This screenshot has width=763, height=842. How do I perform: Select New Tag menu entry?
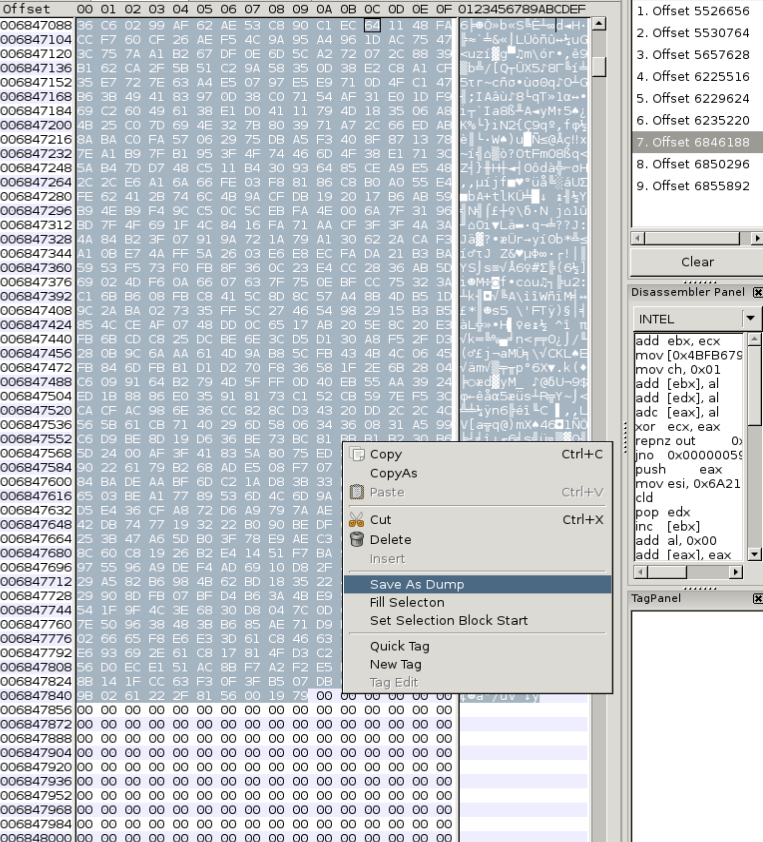pos(395,664)
